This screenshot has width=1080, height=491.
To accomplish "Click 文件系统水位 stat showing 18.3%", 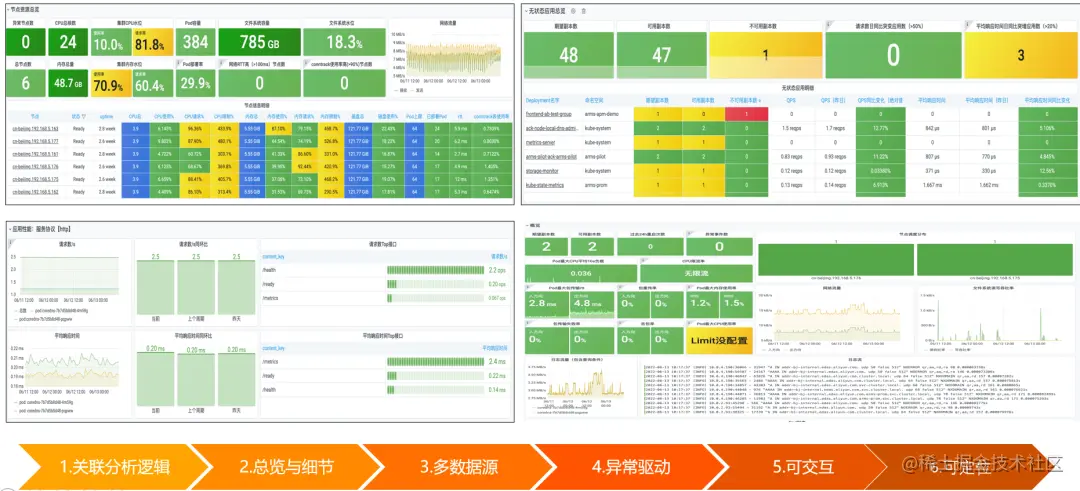I will tap(344, 42).
